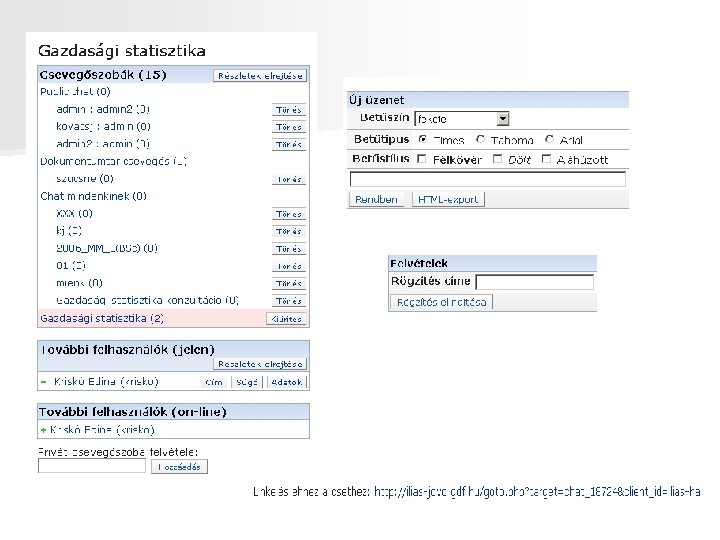Click Törlés beside konzultáció room
The height and width of the screenshot is (540, 720).
[288, 301]
